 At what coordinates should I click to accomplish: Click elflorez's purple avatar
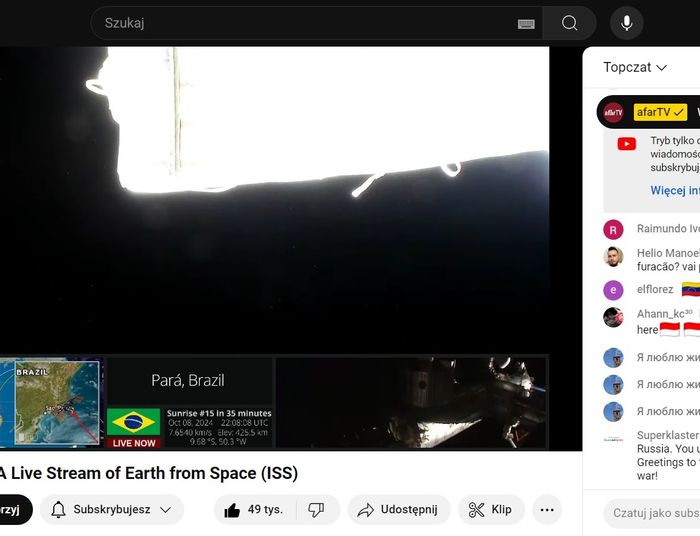[613, 290]
